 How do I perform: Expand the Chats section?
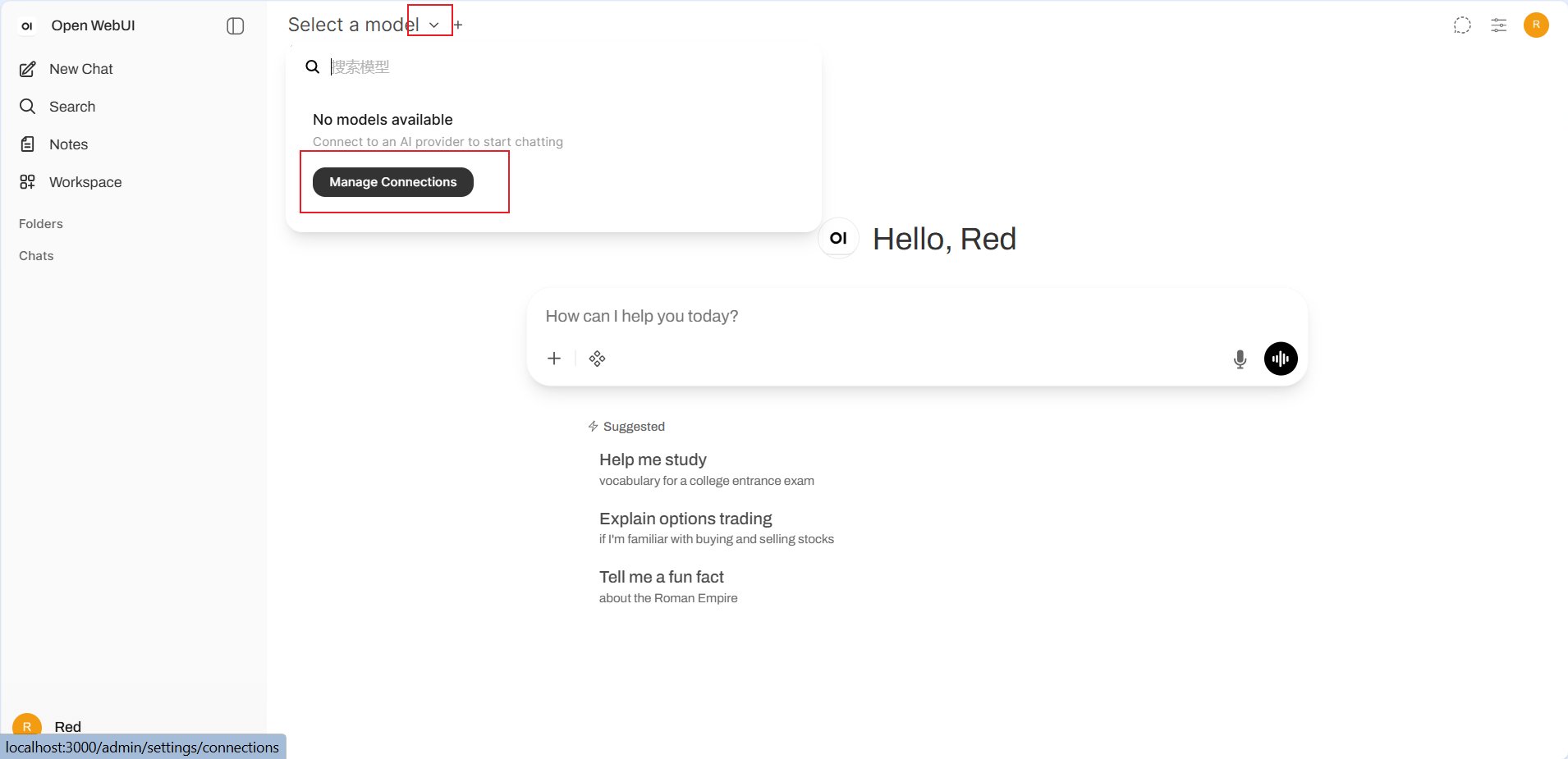tap(36, 256)
